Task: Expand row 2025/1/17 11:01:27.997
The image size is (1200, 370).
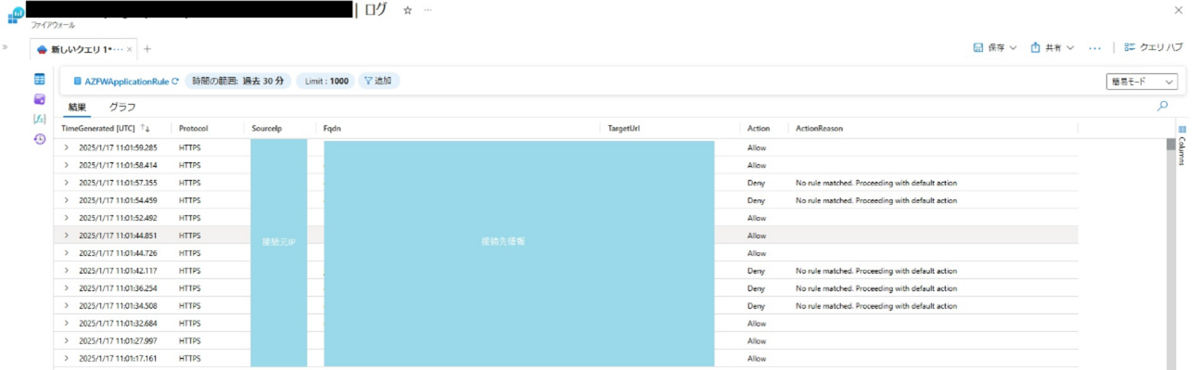Action: click(67, 340)
